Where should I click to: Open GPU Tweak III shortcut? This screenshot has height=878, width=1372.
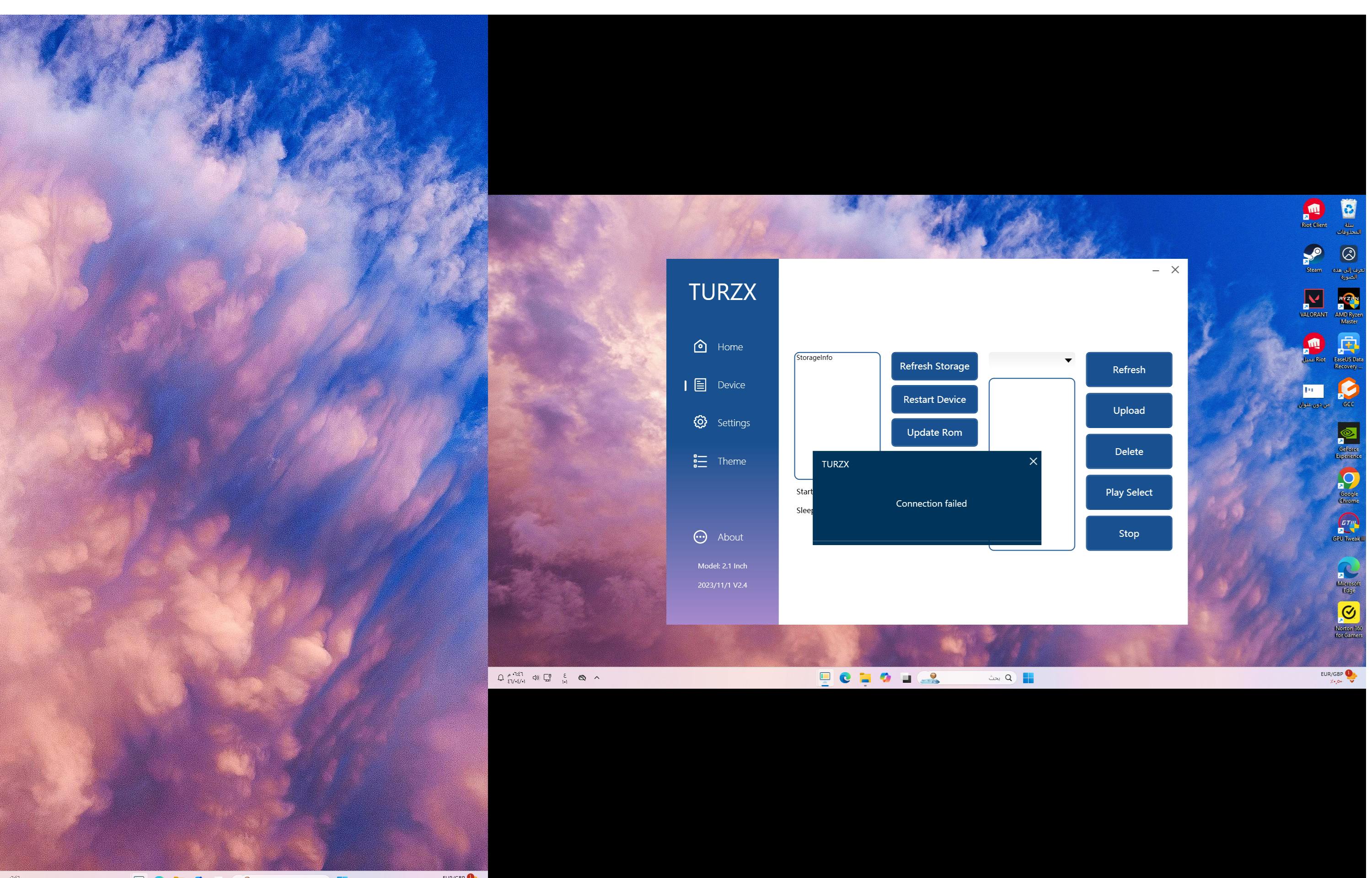[1348, 527]
